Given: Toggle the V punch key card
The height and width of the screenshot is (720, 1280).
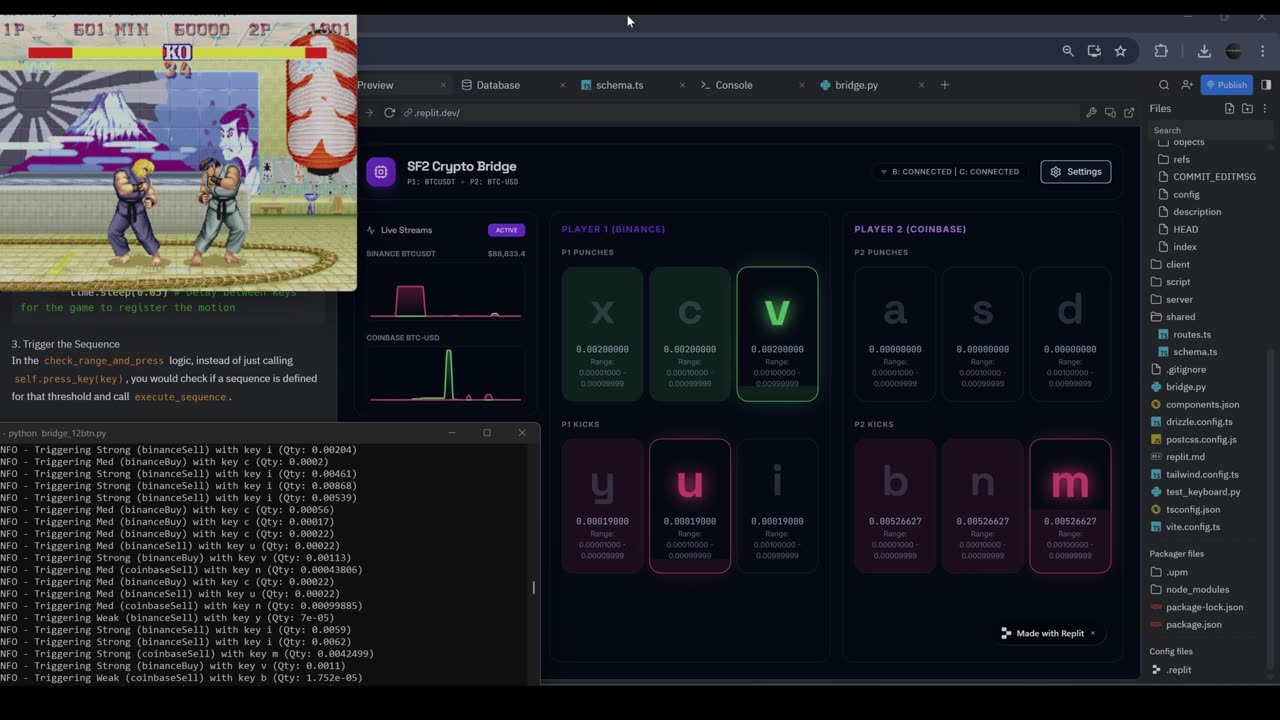Looking at the screenshot, I should pyautogui.click(x=777, y=334).
